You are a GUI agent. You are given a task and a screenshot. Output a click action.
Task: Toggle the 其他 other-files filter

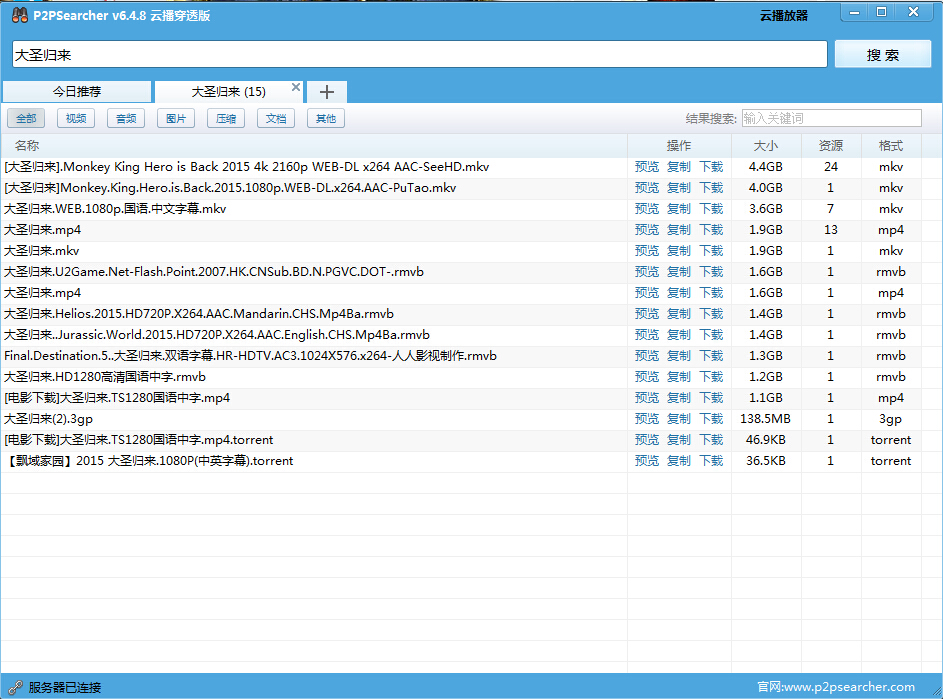click(x=325, y=118)
